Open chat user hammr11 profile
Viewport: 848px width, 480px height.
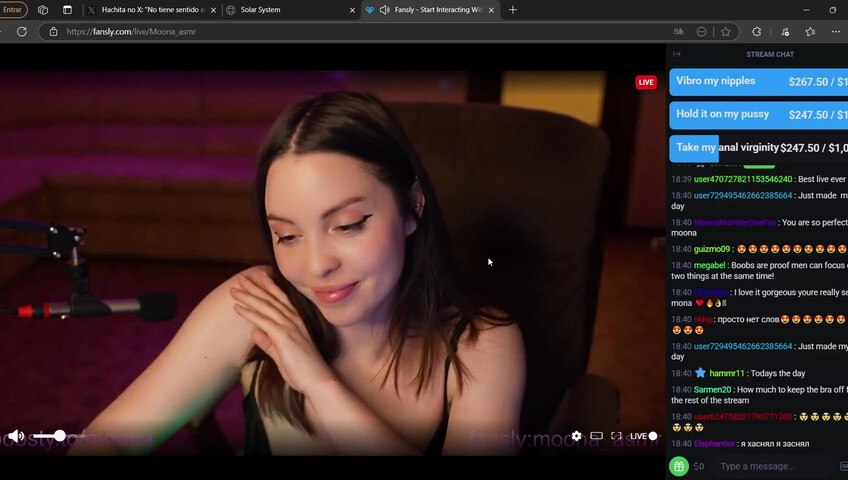727,374
